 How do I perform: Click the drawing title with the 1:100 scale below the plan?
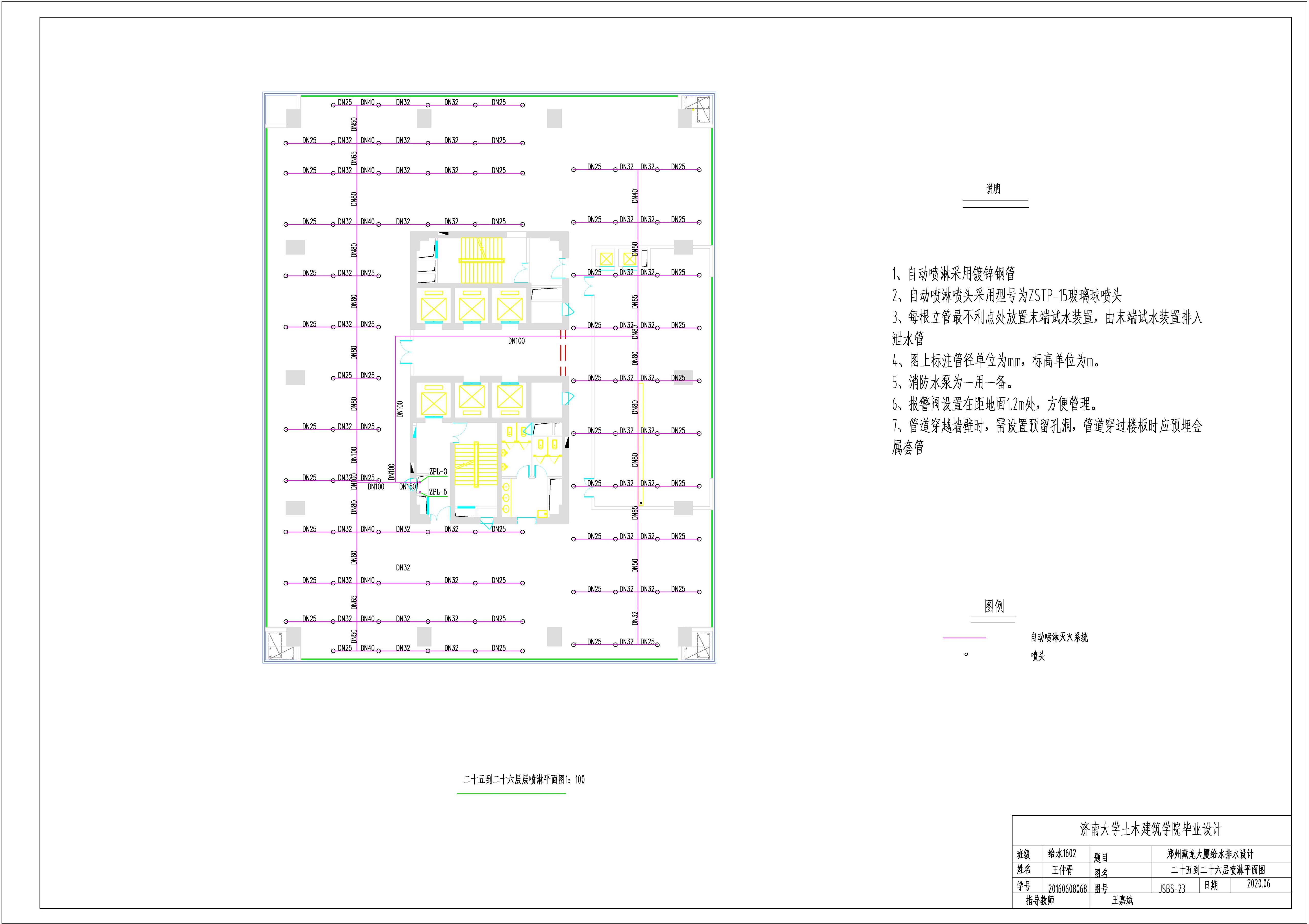tap(523, 779)
